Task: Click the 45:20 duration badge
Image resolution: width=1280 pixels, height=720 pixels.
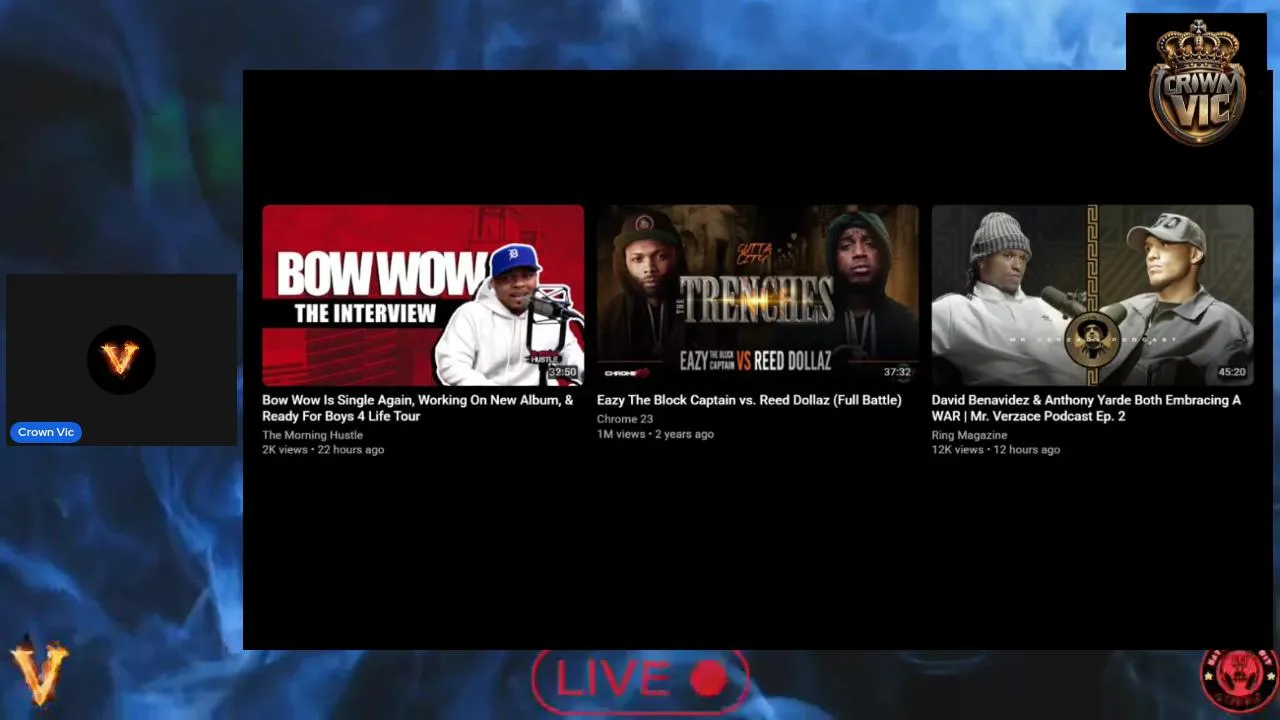Action: [x=1232, y=372]
